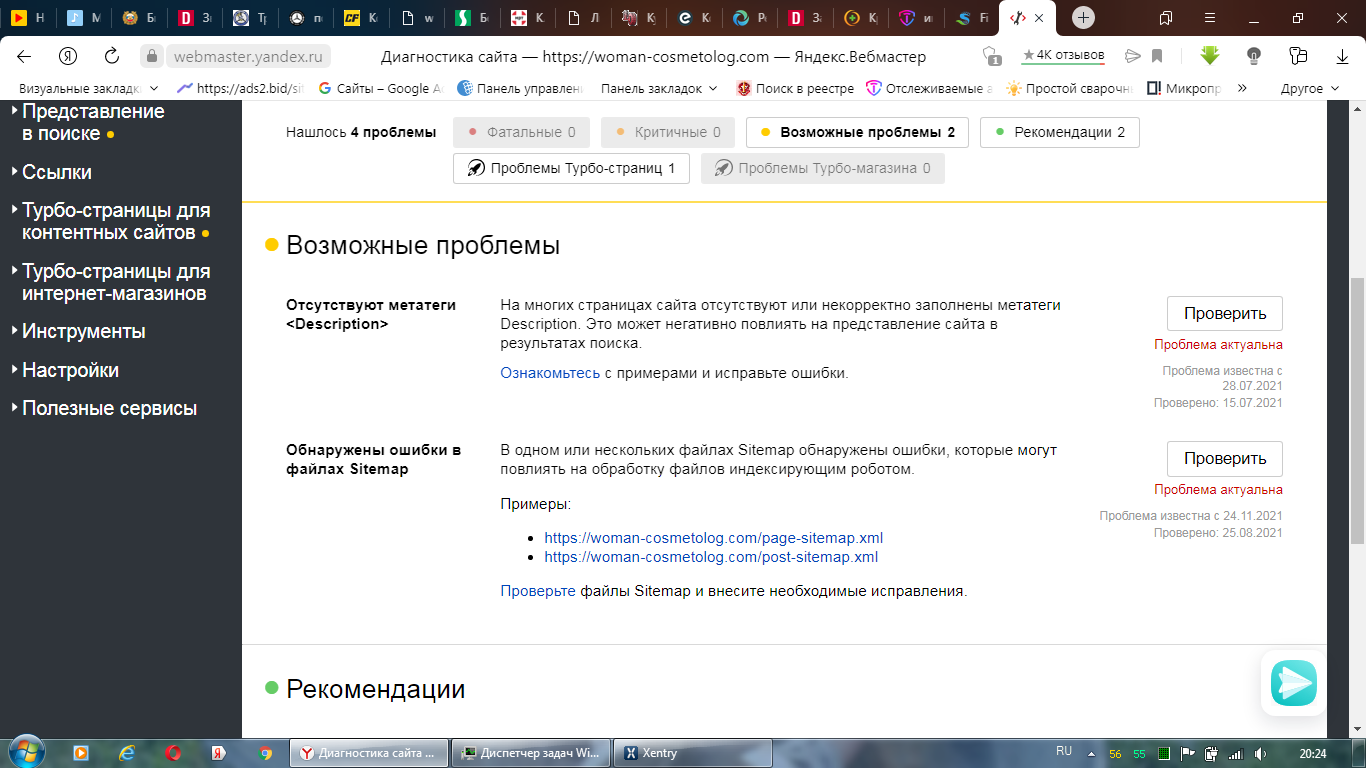The height and width of the screenshot is (768, 1366).
Task: Open the tab list icon in title bar
Action: (1166, 18)
